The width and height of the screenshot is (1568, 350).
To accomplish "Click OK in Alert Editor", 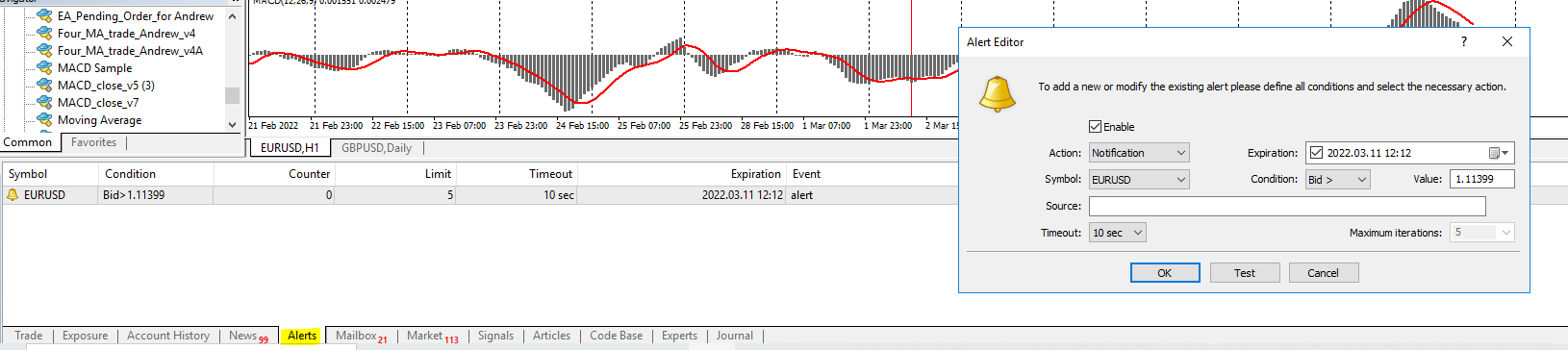I will click(1165, 273).
